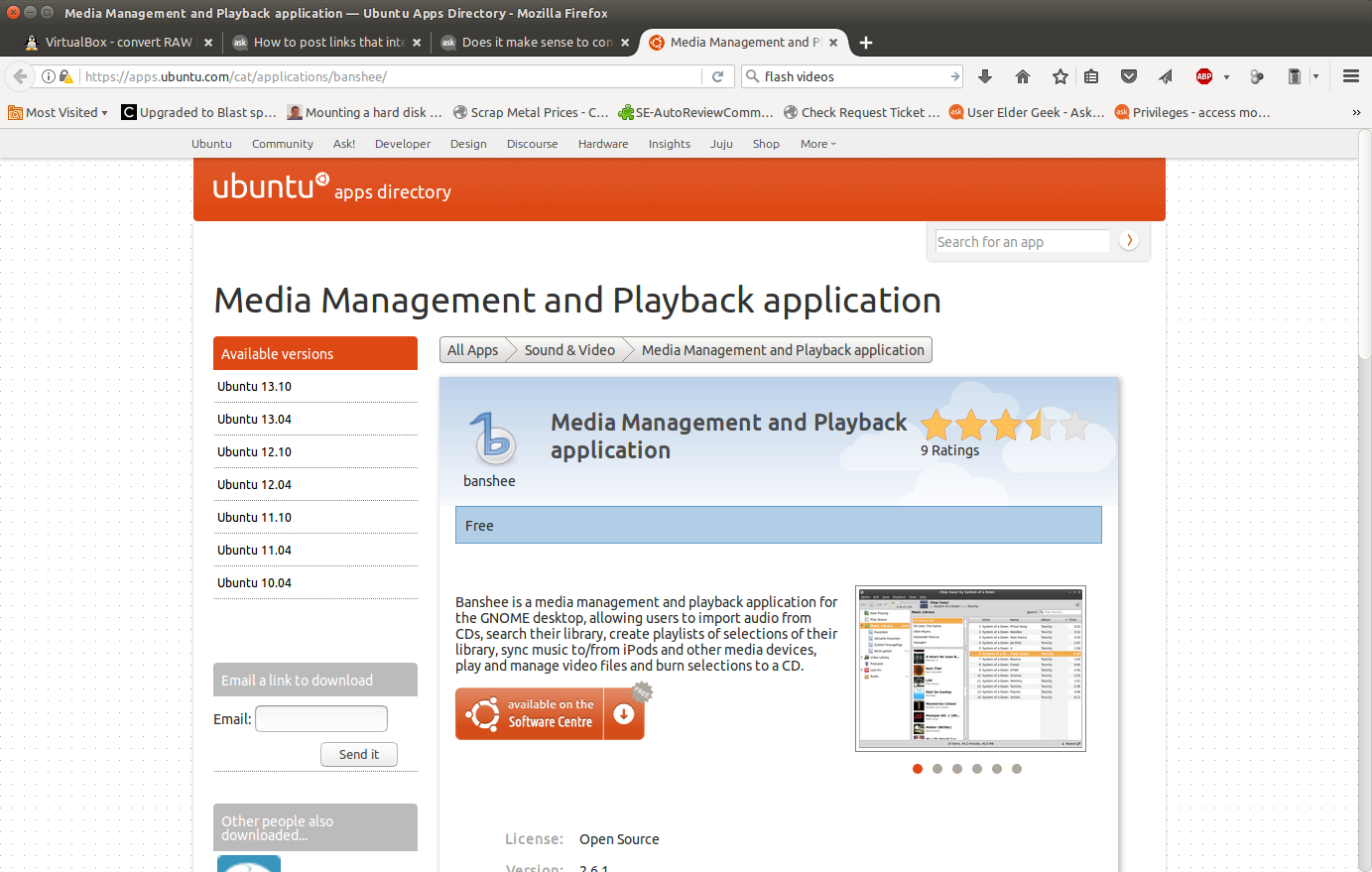Select Ubuntu 12.04 version

(x=255, y=485)
